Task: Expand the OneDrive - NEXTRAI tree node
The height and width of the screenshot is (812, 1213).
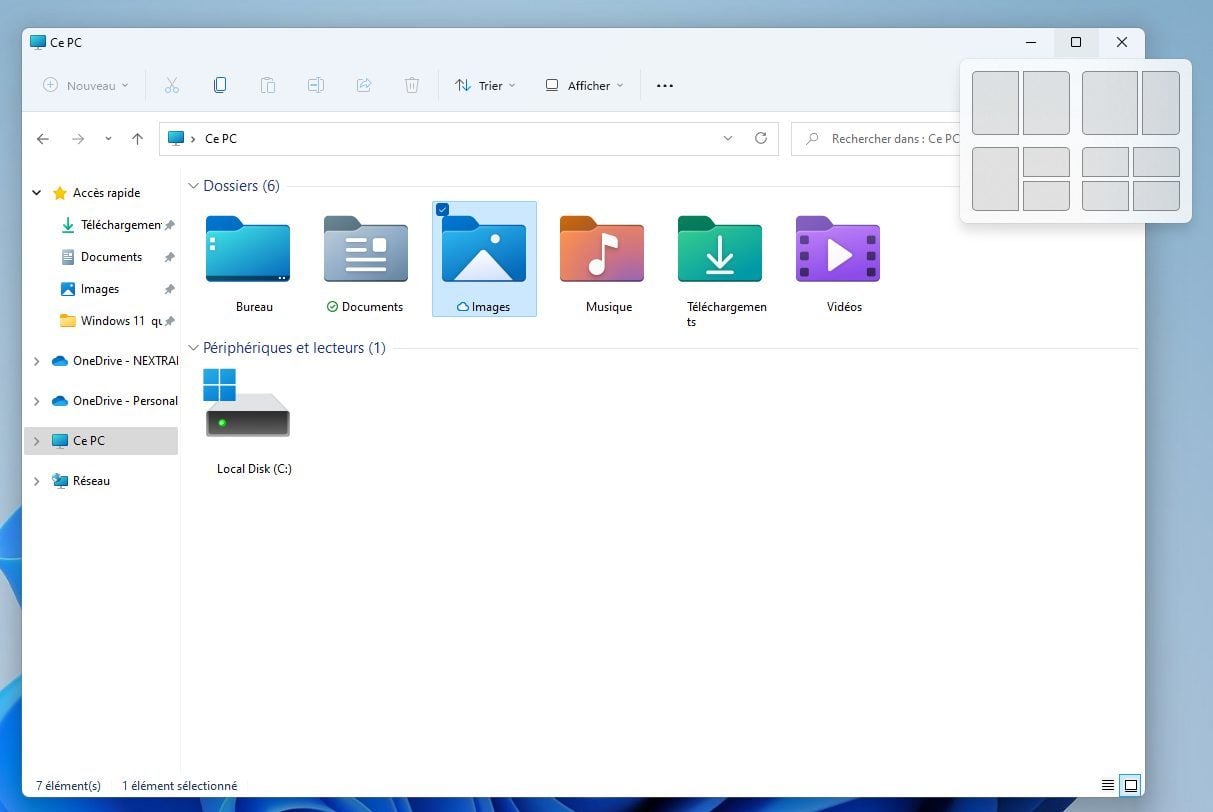Action: pos(37,361)
